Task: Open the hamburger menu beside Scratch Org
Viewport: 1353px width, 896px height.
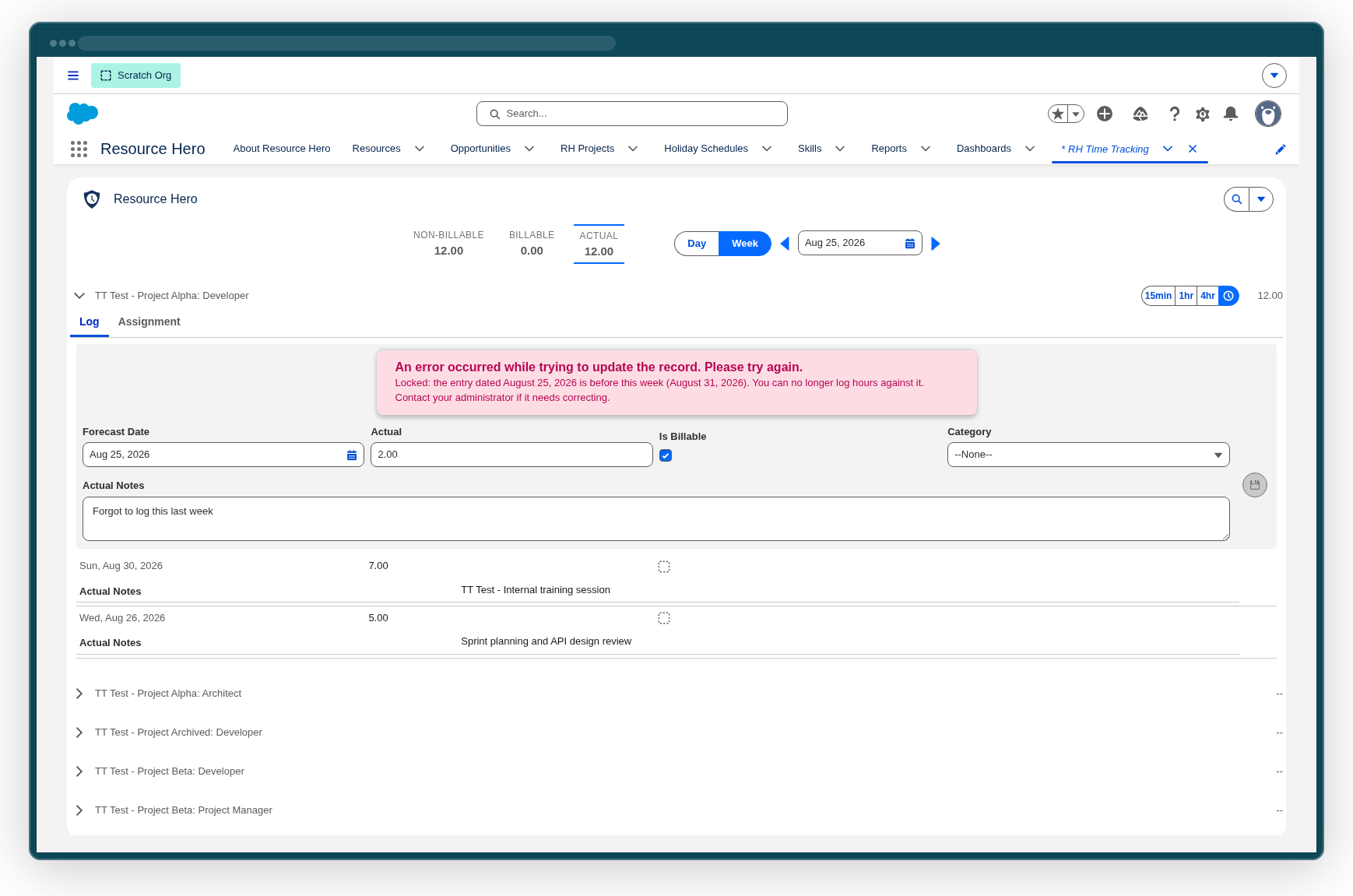Action: (73, 76)
